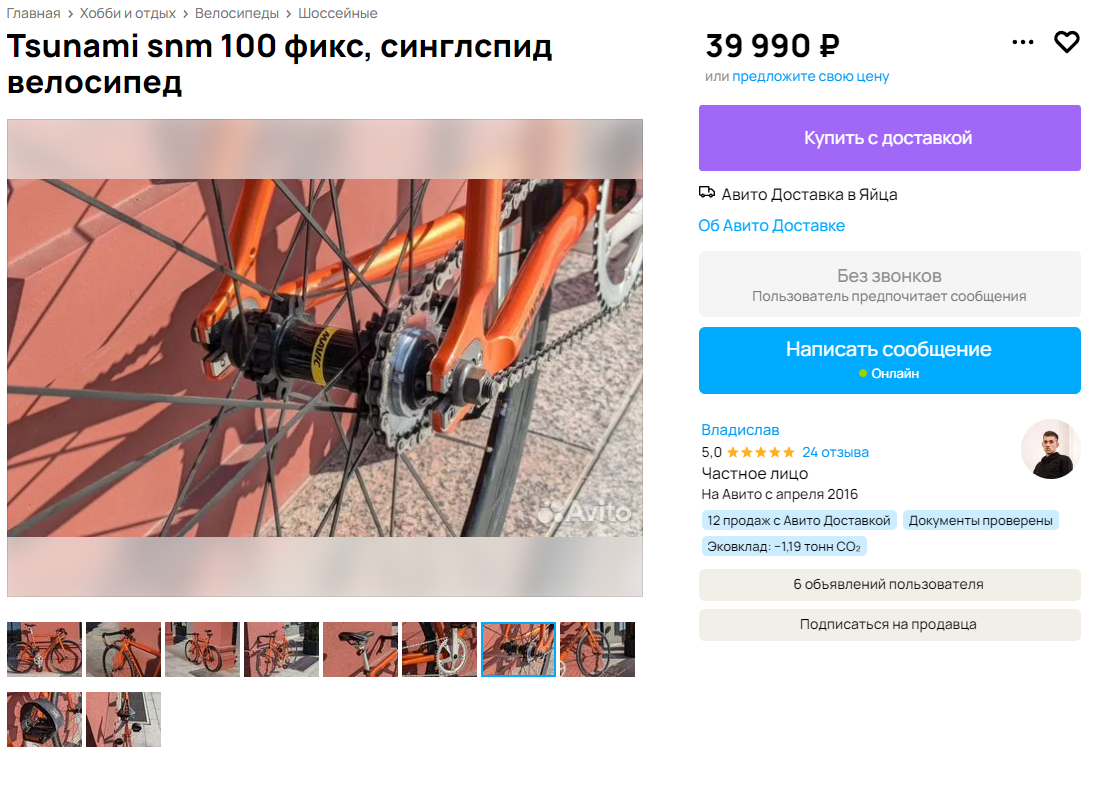Click Подписаться на продавца button
1095x796 pixels.
pyautogui.click(x=890, y=625)
